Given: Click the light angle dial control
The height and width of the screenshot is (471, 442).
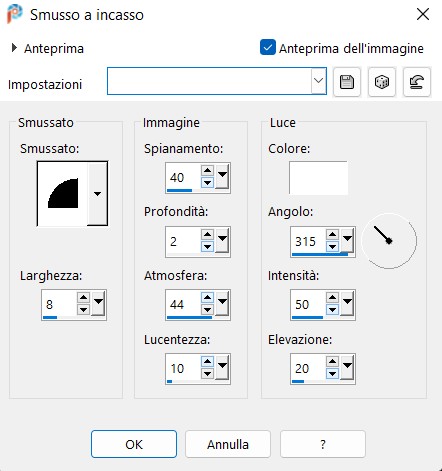Looking at the screenshot, I should click(x=389, y=241).
